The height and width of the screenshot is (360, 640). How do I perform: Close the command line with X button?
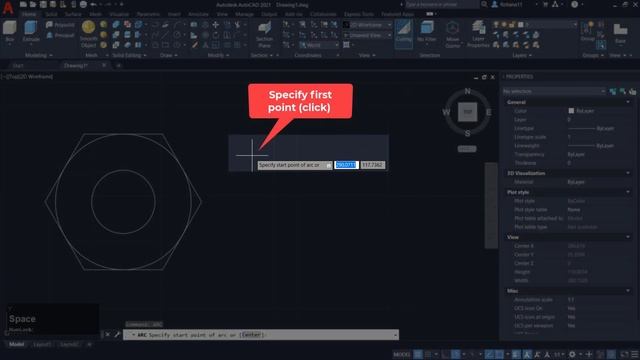click(x=108, y=335)
